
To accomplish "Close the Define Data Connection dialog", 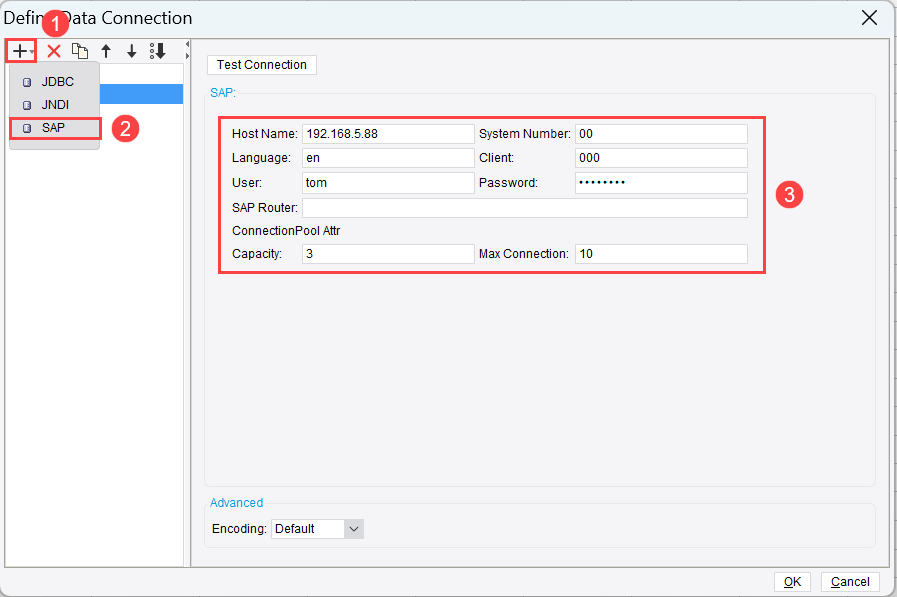I will point(869,18).
